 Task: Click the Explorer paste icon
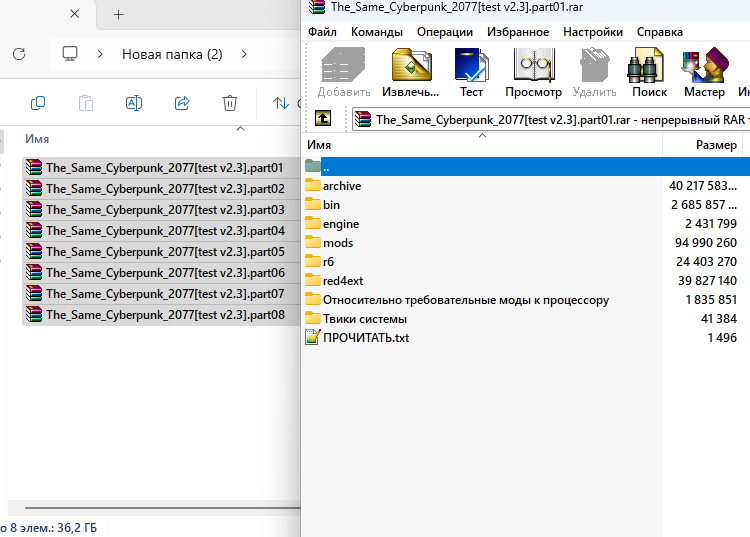coord(86,103)
